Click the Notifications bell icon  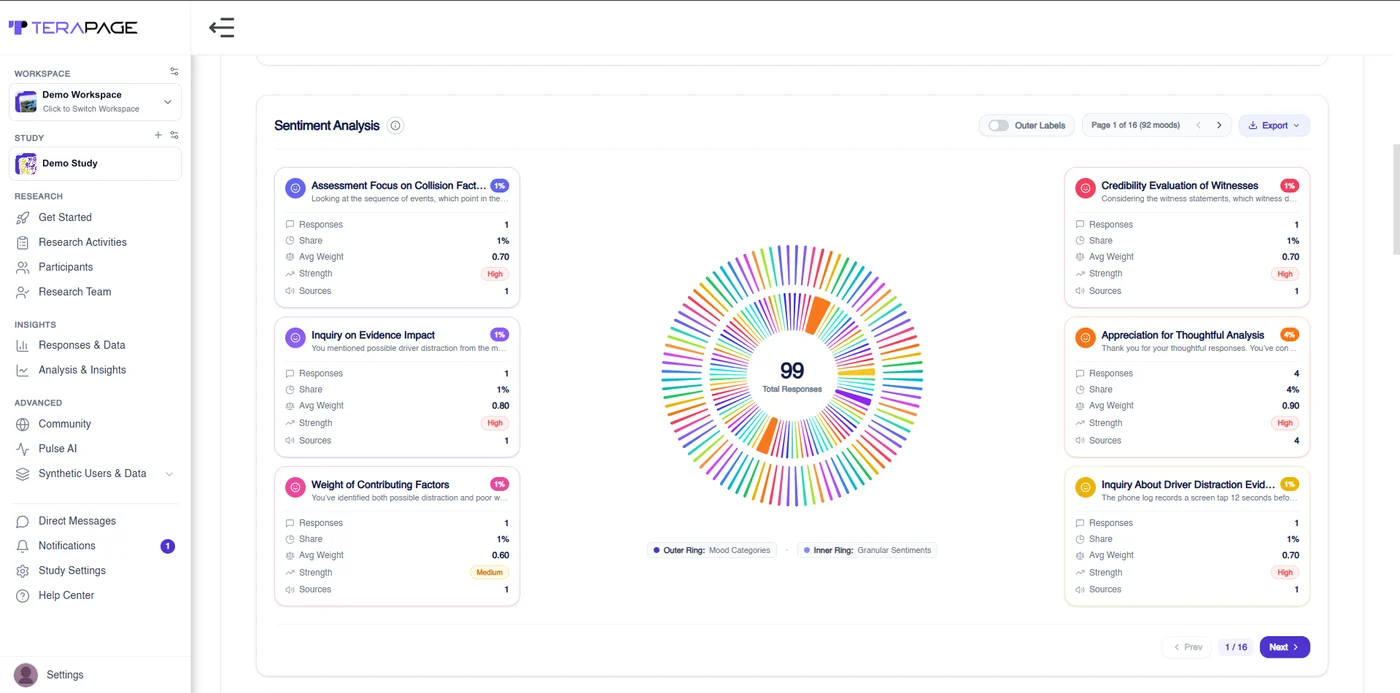click(x=22, y=546)
